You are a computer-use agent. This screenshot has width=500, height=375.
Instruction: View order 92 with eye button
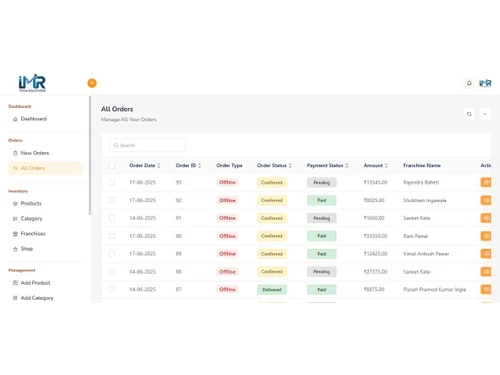[486, 200]
